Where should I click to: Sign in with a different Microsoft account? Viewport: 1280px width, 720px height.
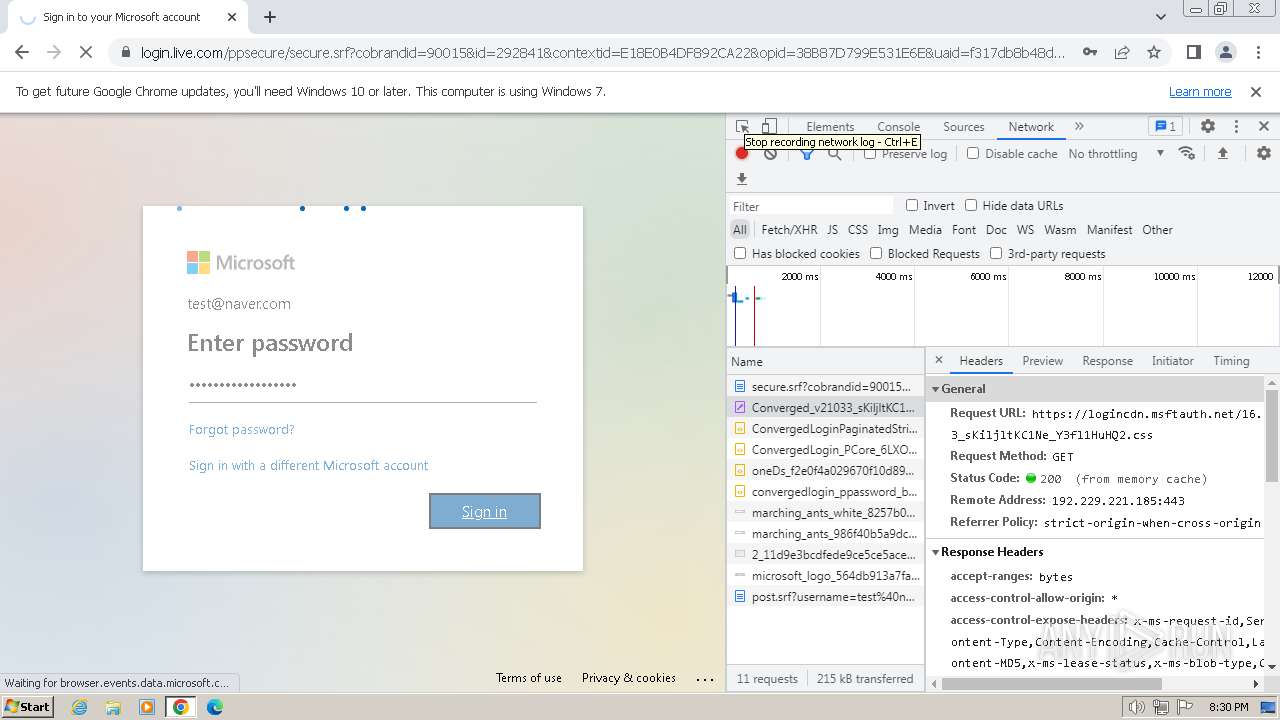click(308, 465)
